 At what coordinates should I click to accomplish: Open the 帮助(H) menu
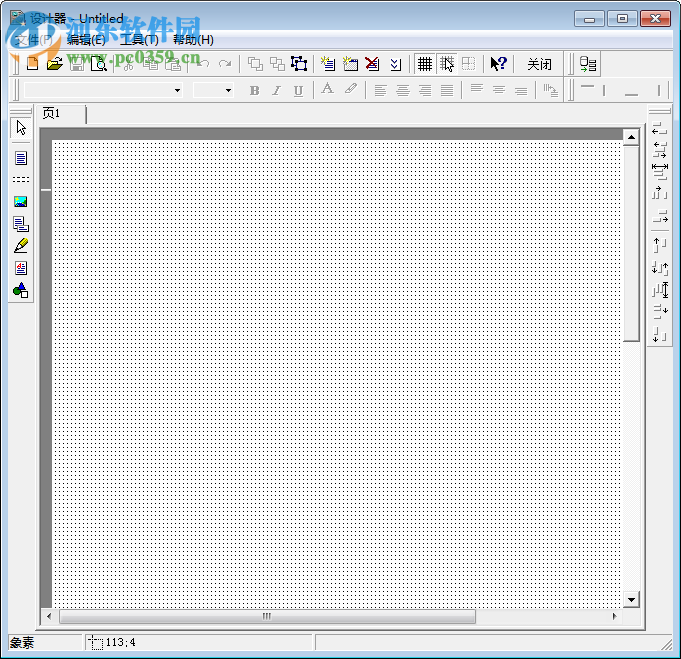click(x=193, y=40)
